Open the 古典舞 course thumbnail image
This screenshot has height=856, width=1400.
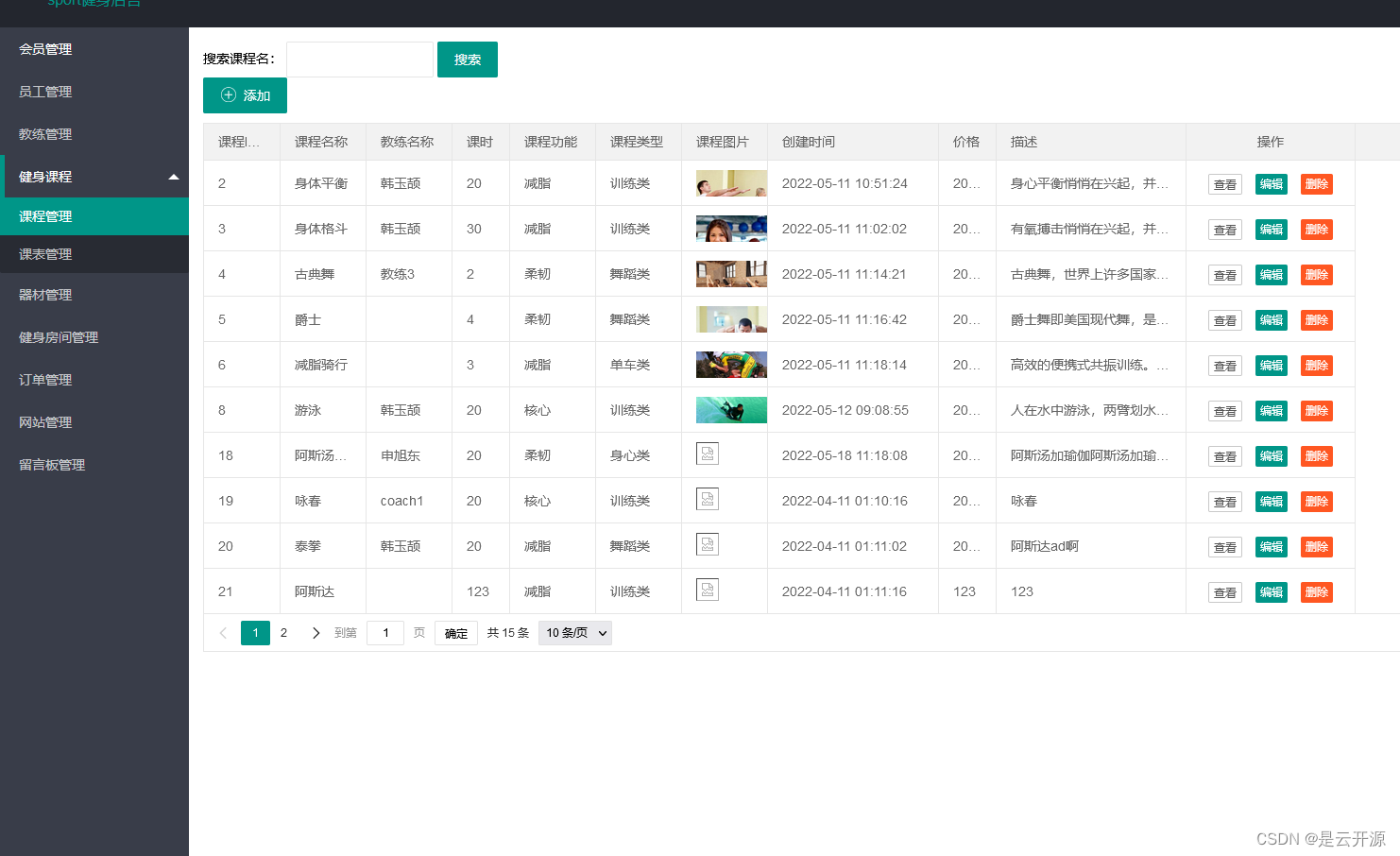coord(731,274)
